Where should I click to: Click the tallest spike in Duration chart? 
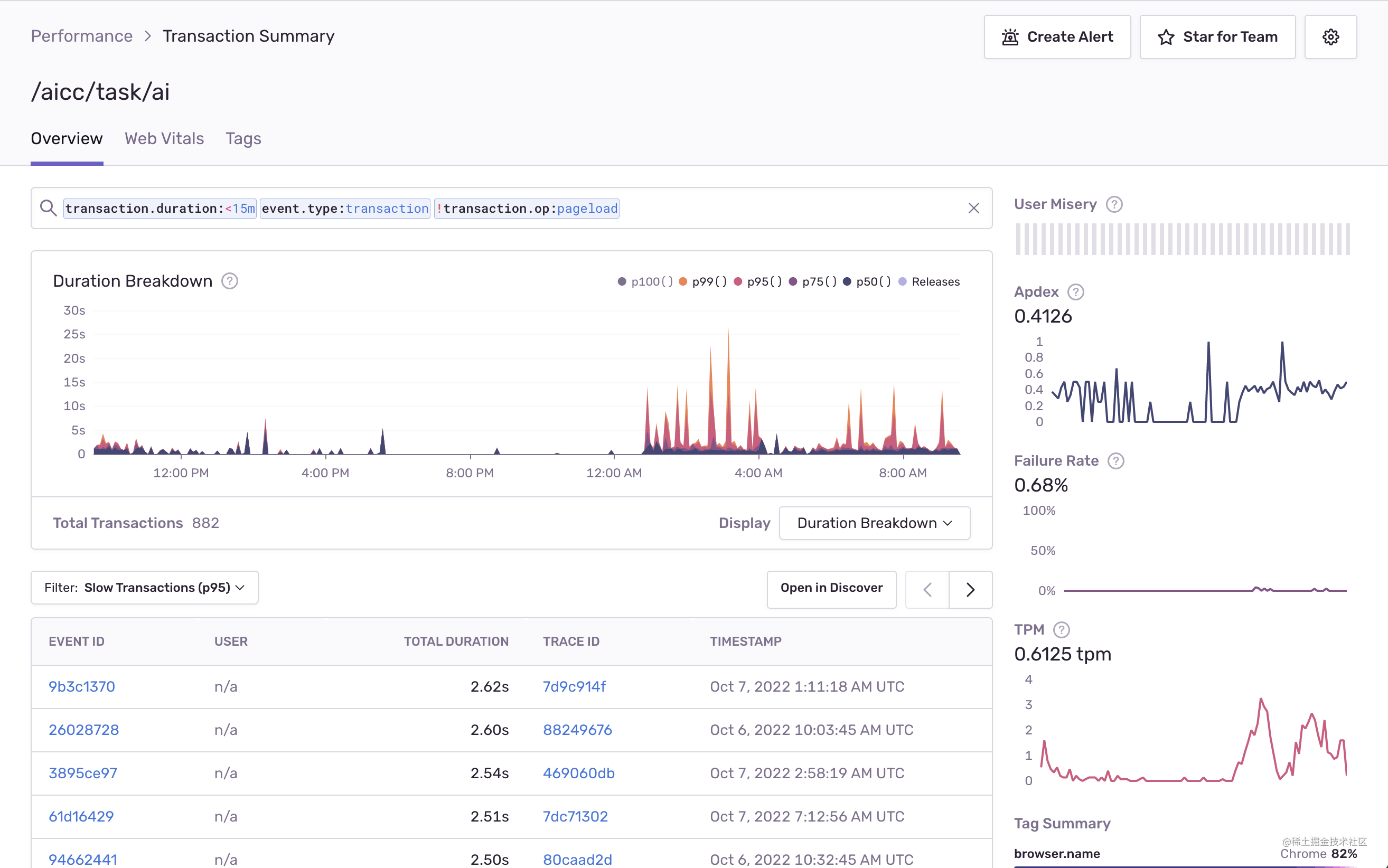pyautogui.click(x=728, y=390)
